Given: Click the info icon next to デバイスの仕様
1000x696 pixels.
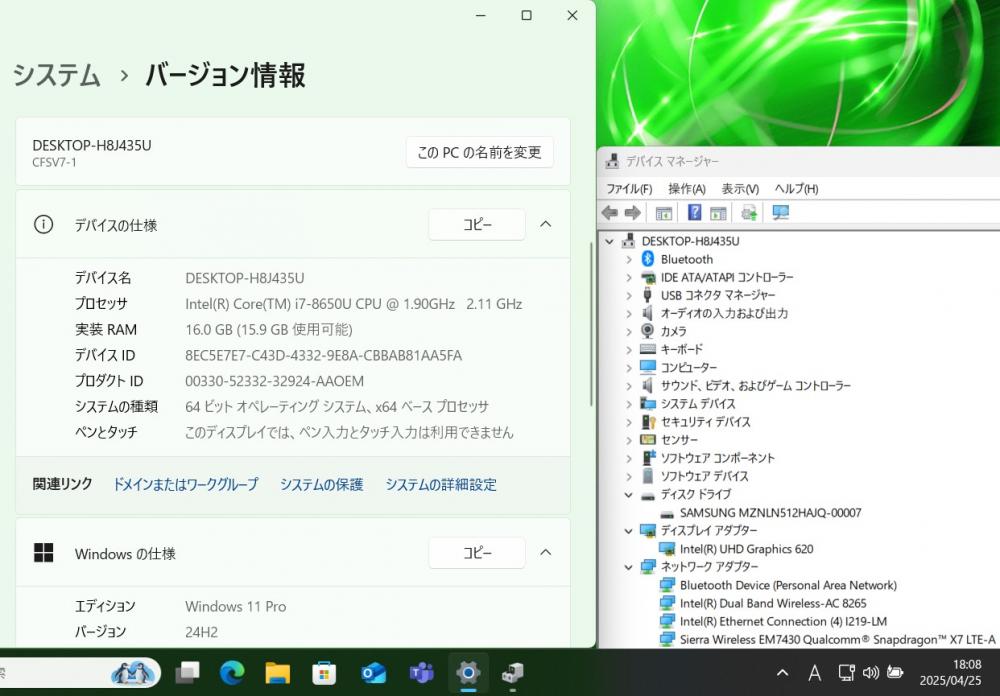Looking at the screenshot, I should coord(43,225).
